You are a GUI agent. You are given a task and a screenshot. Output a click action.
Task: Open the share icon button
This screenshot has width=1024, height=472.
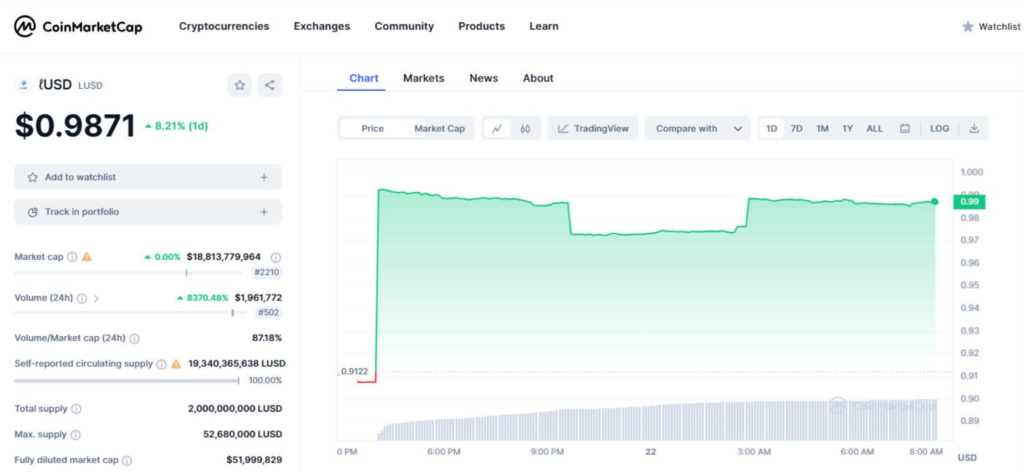[x=270, y=85]
